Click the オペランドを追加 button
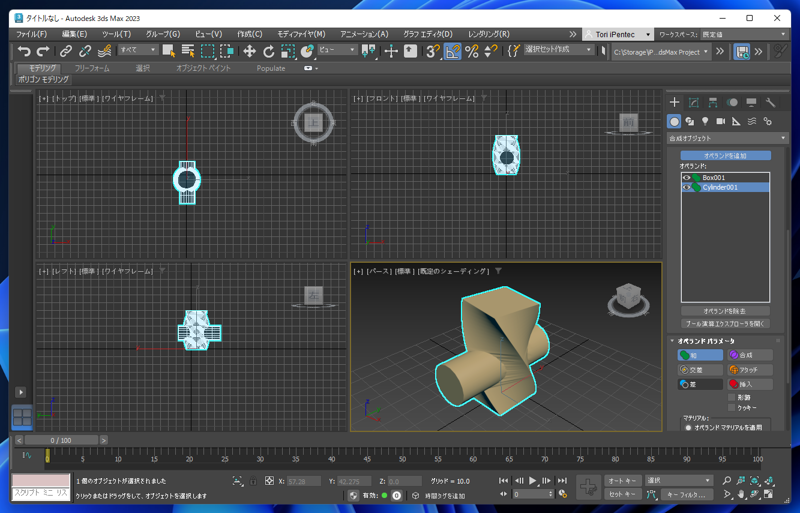Image resolution: width=800 pixels, height=513 pixels. coord(726,156)
